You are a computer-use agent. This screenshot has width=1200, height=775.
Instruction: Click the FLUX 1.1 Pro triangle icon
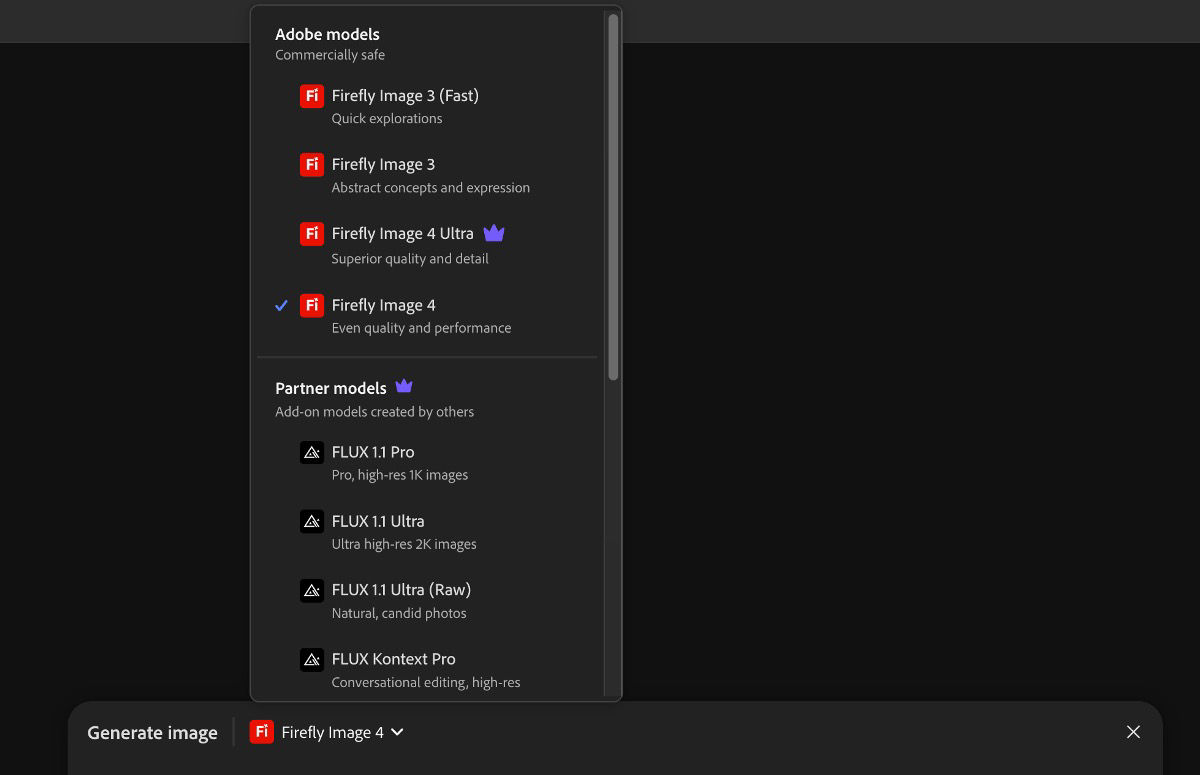coord(312,452)
